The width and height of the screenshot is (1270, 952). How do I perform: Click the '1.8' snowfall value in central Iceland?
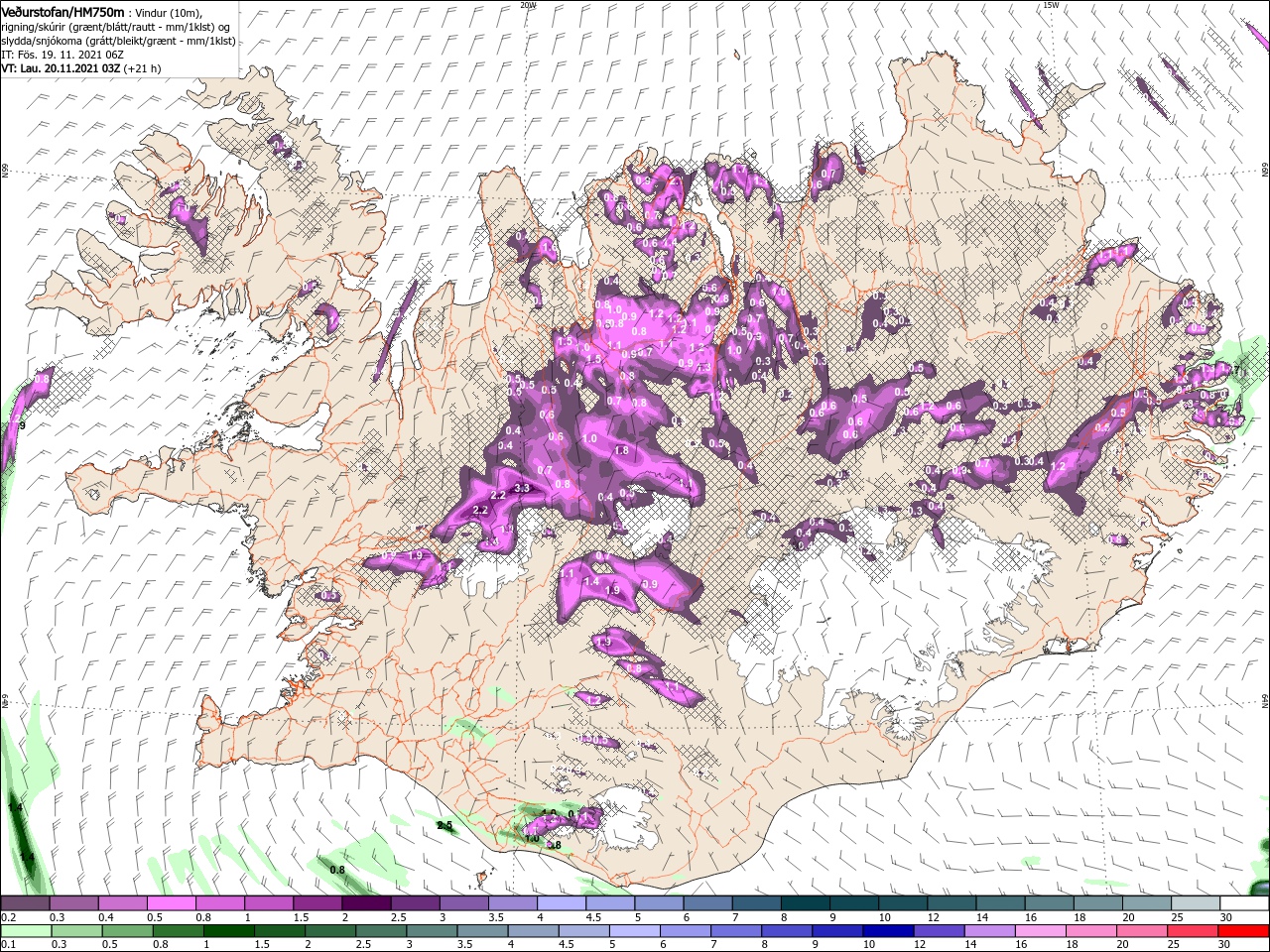pyautogui.click(x=622, y=450)
